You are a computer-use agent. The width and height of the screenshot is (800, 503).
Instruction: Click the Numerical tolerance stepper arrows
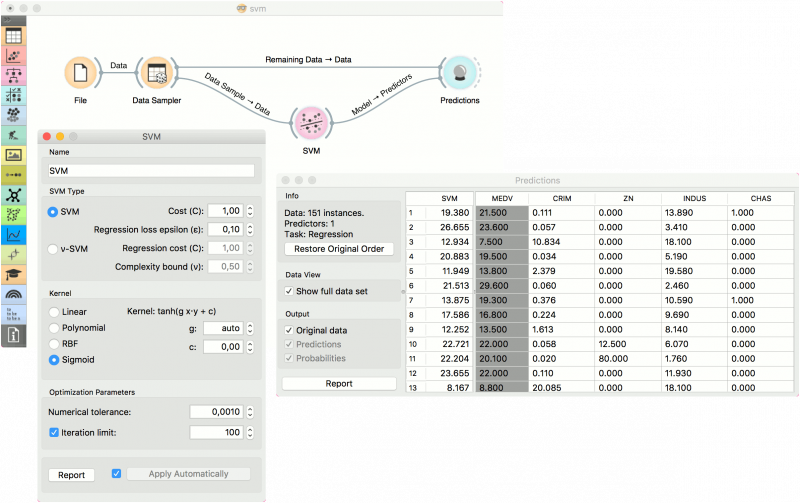[x=249, y=411]
